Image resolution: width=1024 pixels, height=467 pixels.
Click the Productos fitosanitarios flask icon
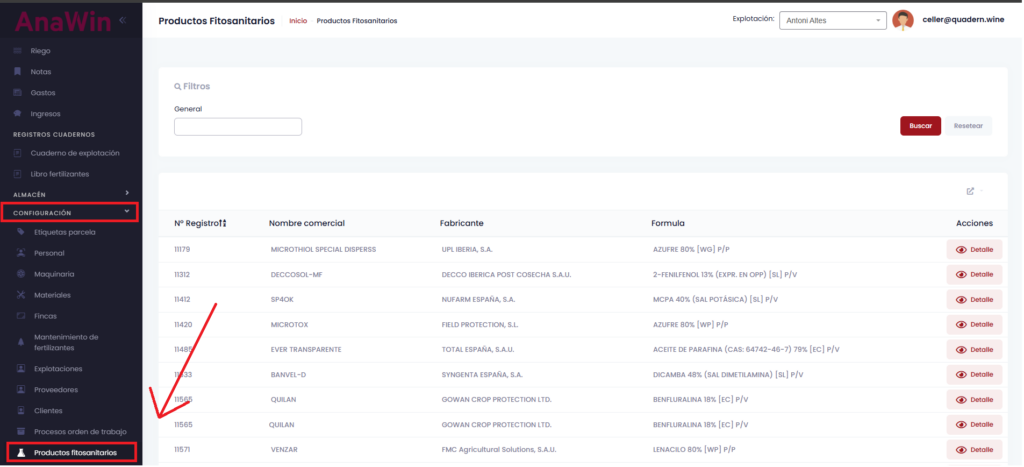pos(22,453)
